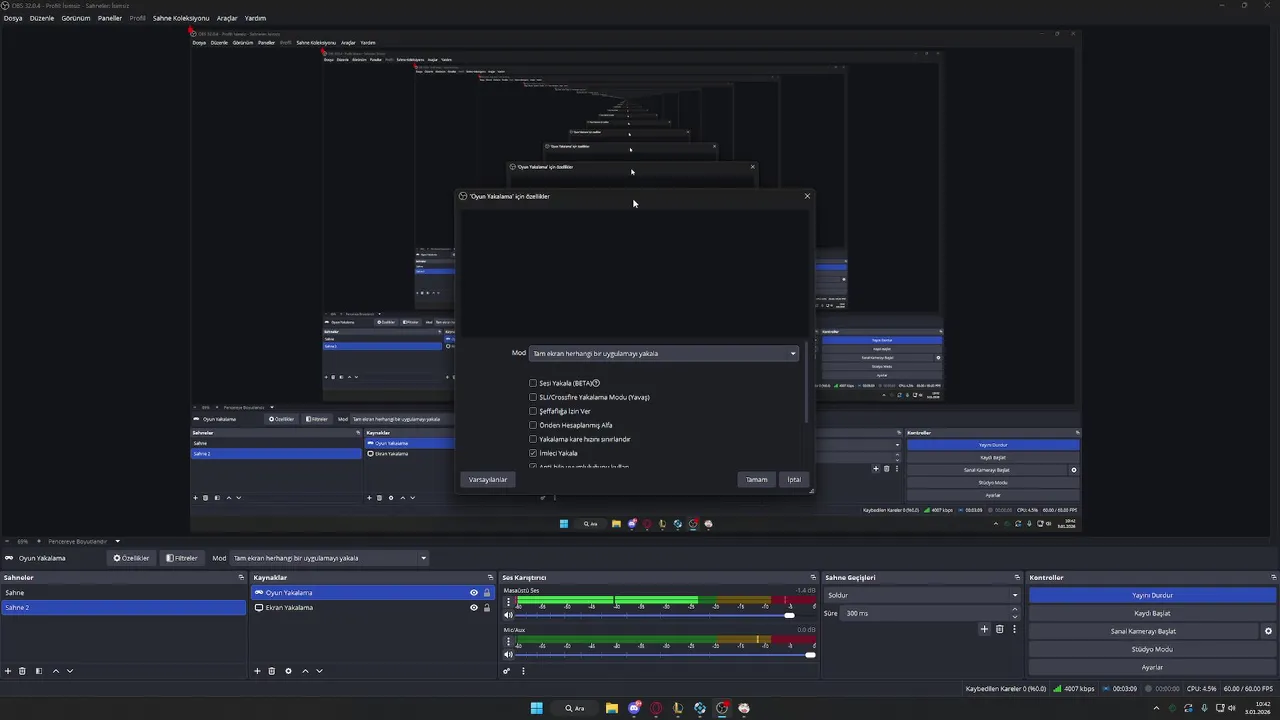Move scene down using Sahneler down arrow
The height and width of the screenshot is (720, 1280).
point(70,671)
